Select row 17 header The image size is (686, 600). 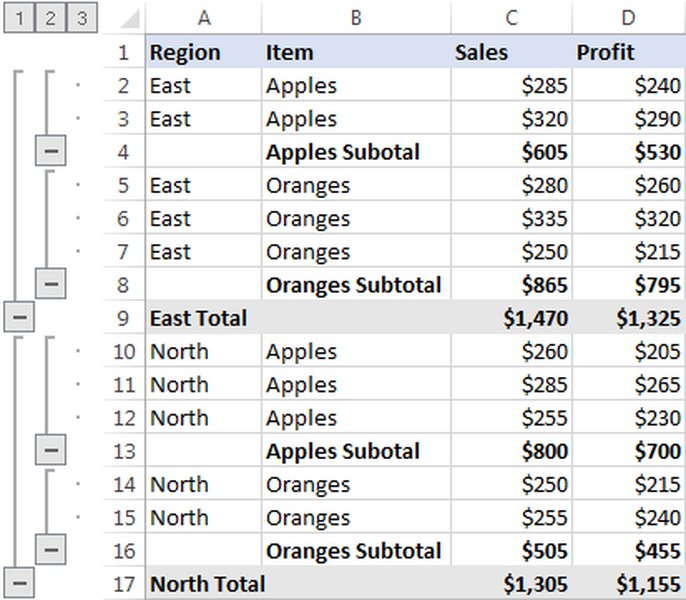(124, 583)
